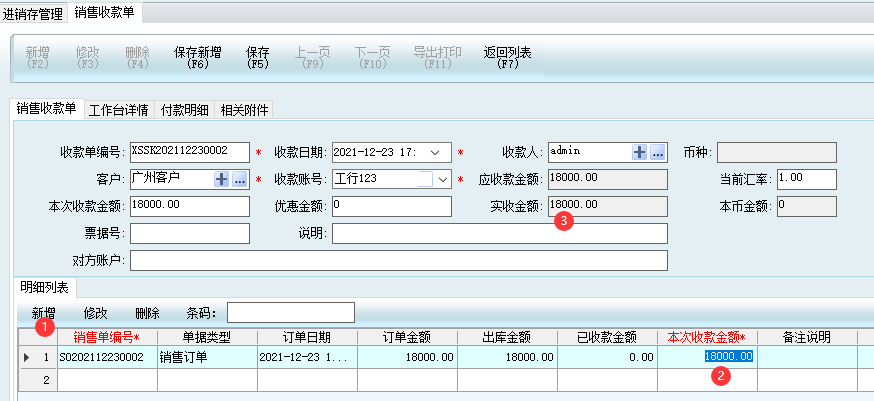This screenshot has width=874, height=401.
Task: Expand the 收款账号 account dropdown
Action: [x=442, y=179]
